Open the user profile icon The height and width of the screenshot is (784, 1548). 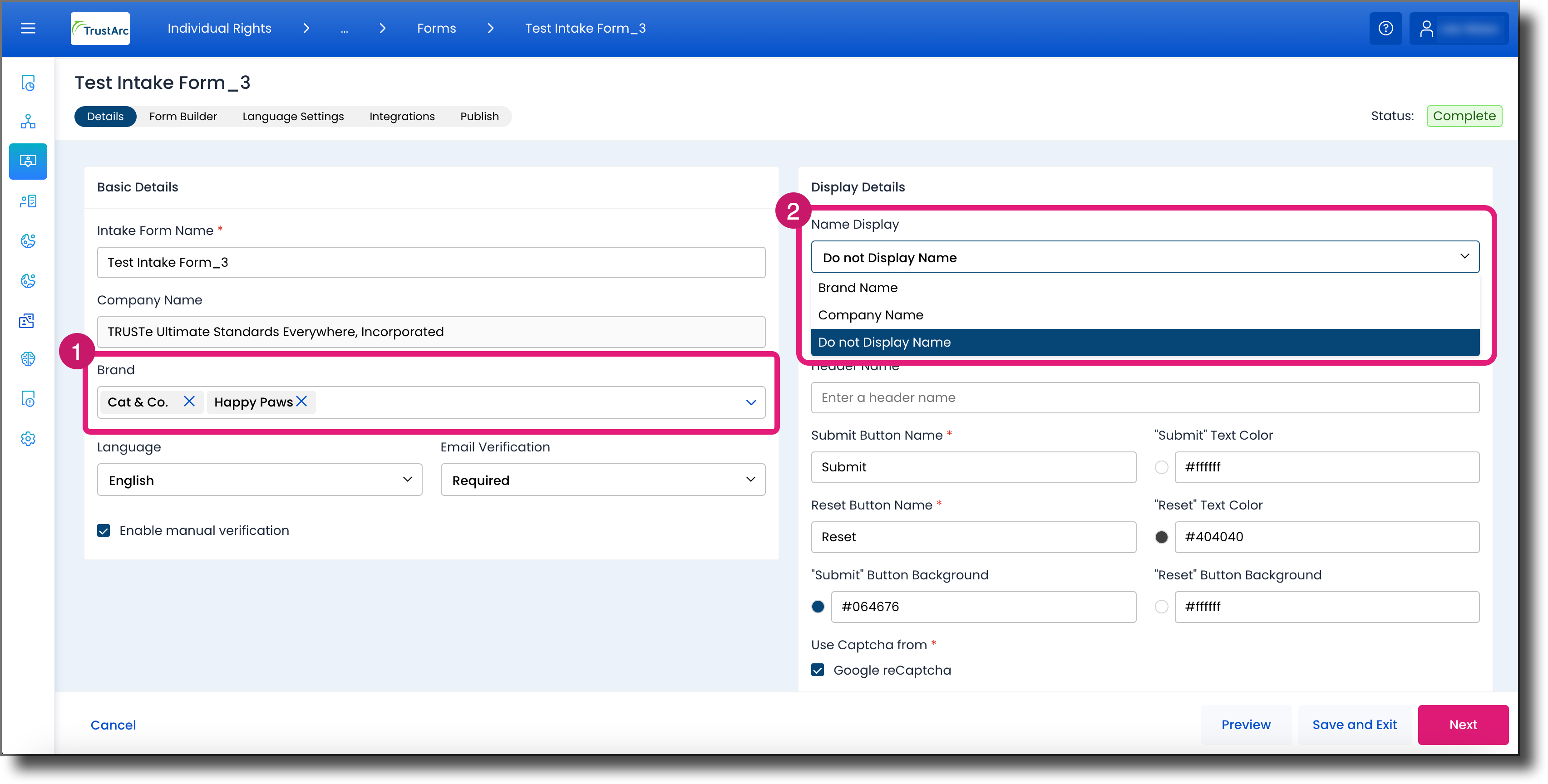1426,28
